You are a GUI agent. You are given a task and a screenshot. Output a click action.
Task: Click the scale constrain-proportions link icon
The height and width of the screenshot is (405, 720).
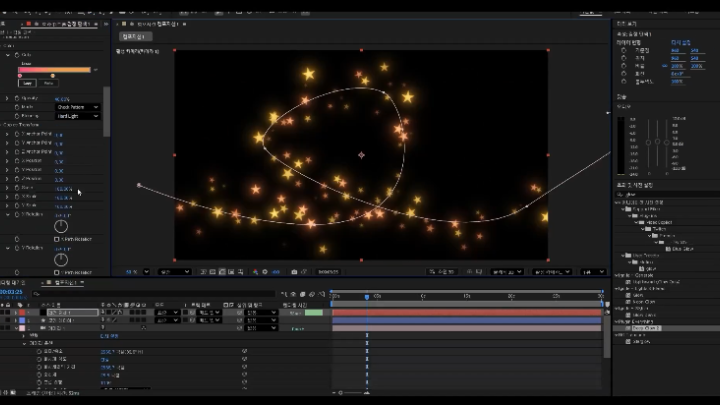(664, 66)
